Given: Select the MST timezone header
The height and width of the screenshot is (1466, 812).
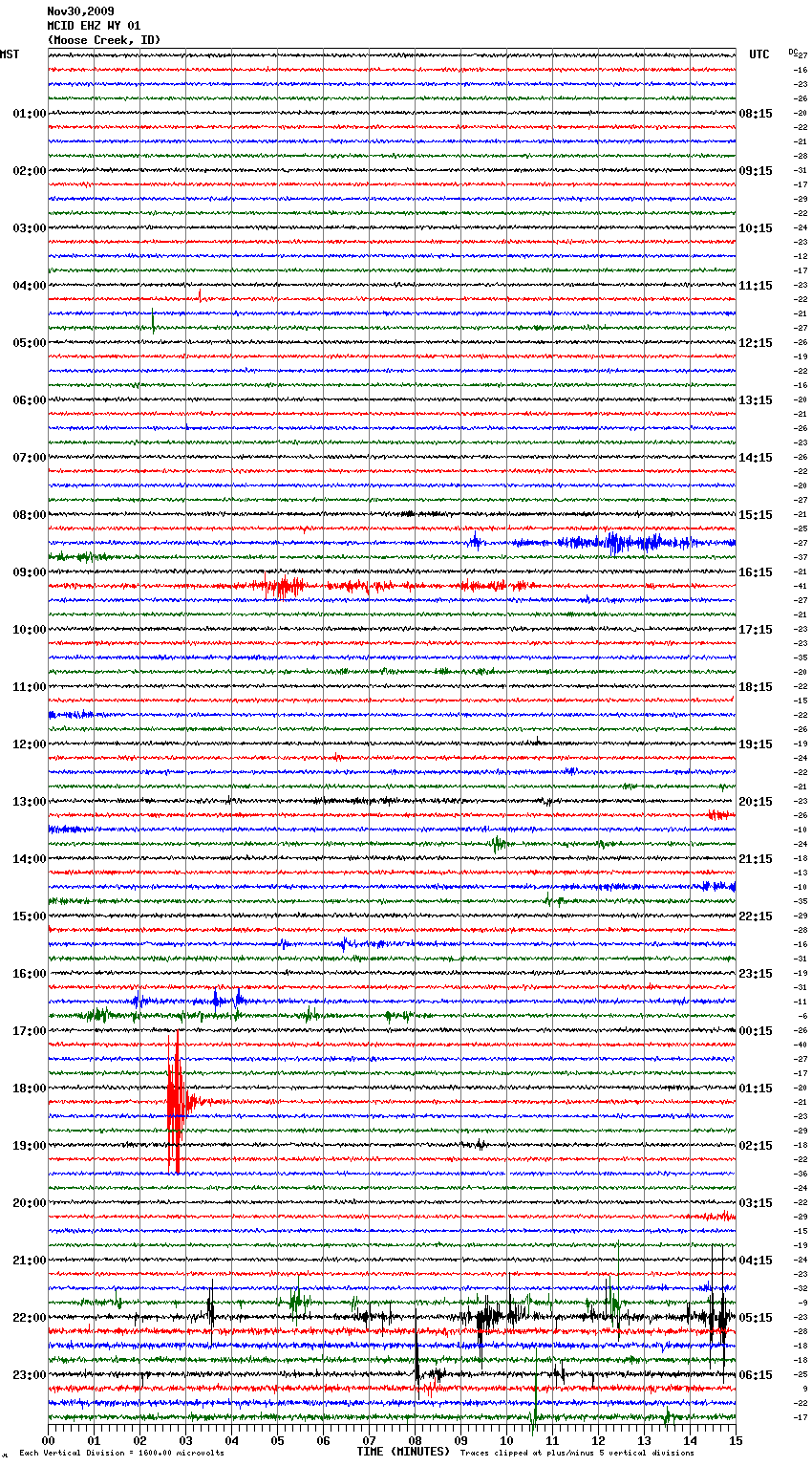Looking at the screenshot, I should point(10,54).
